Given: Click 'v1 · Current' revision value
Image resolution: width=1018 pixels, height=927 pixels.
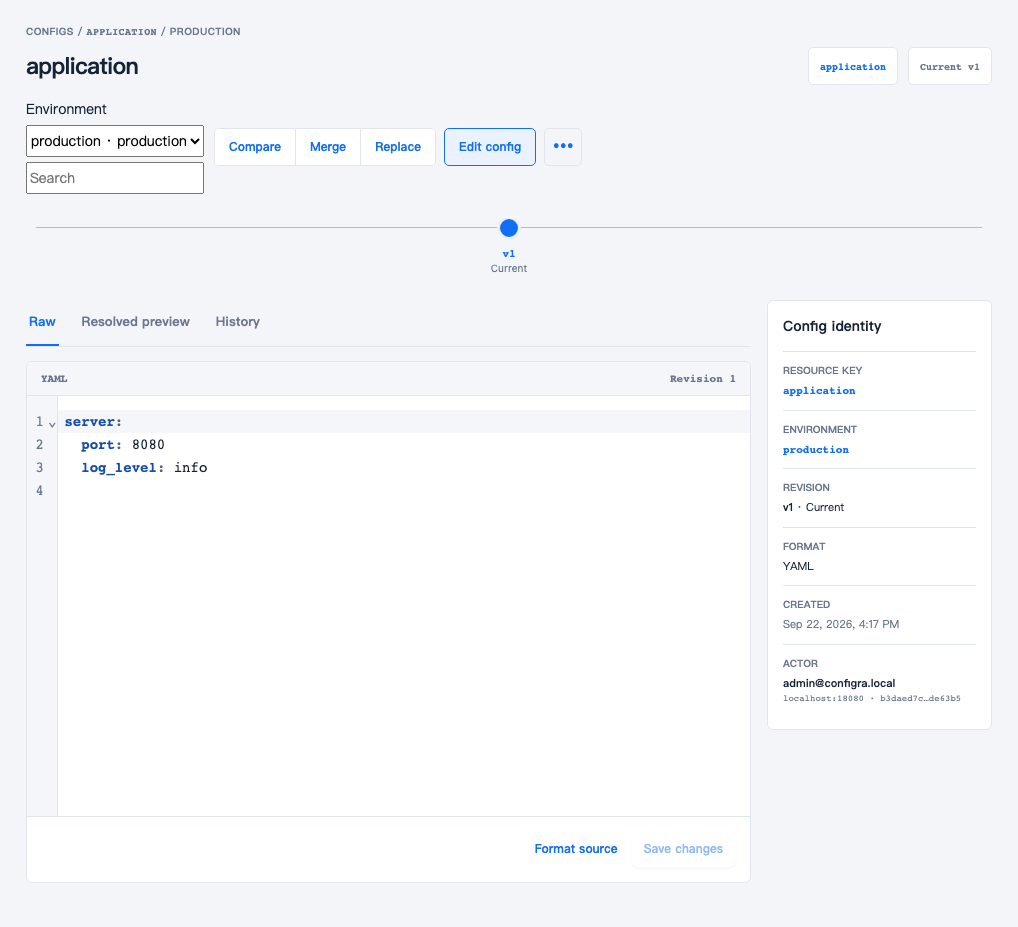Looking at the screenshot, I should [813, 508].
